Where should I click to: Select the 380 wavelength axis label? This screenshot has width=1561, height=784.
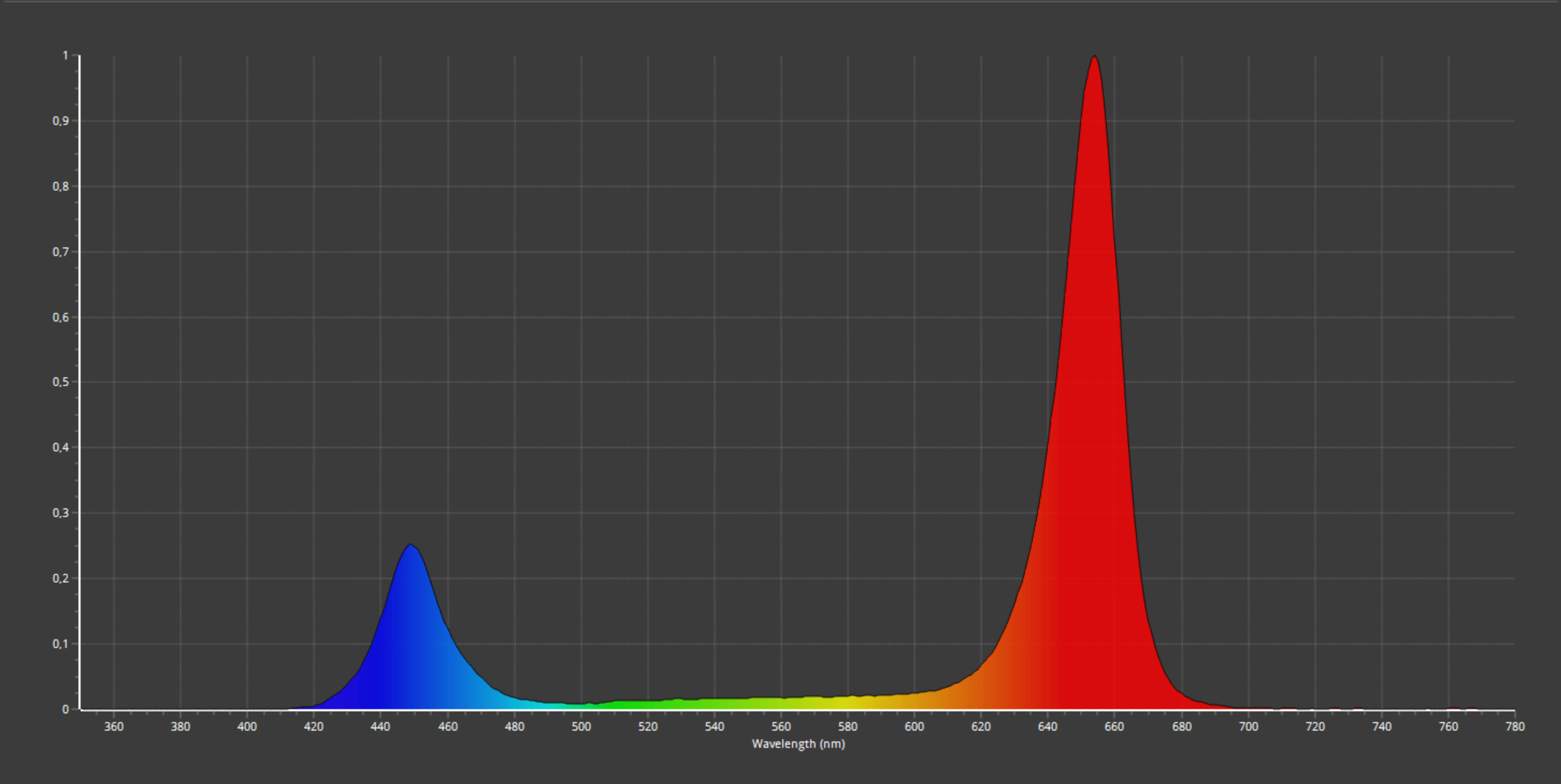181,727
